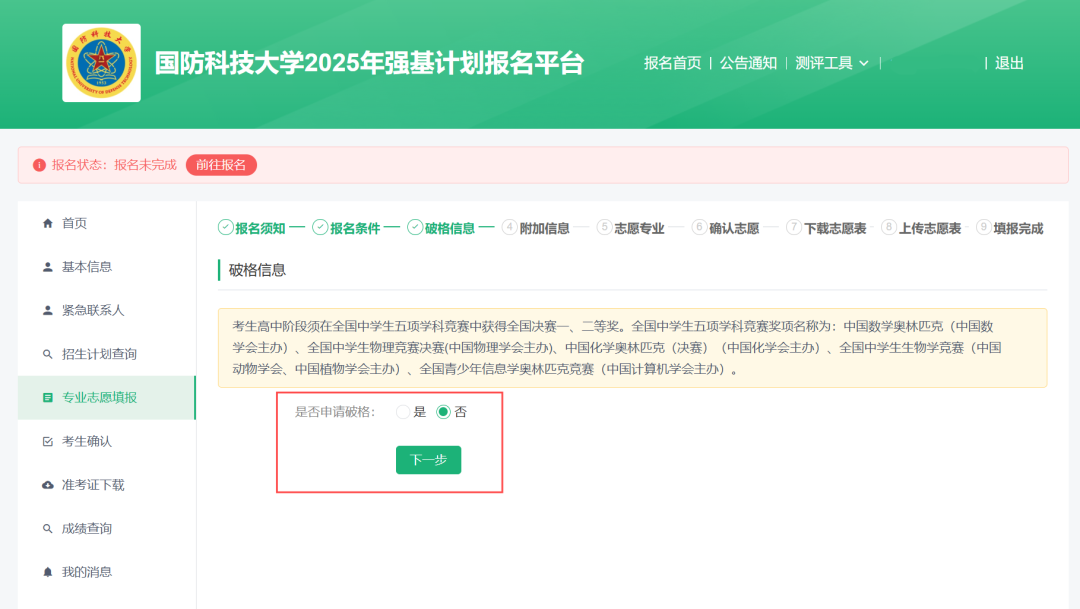This screenshot has width=1080, height=609.
Task: Click the 确认志愿 step label
Action: pos(734,229)
